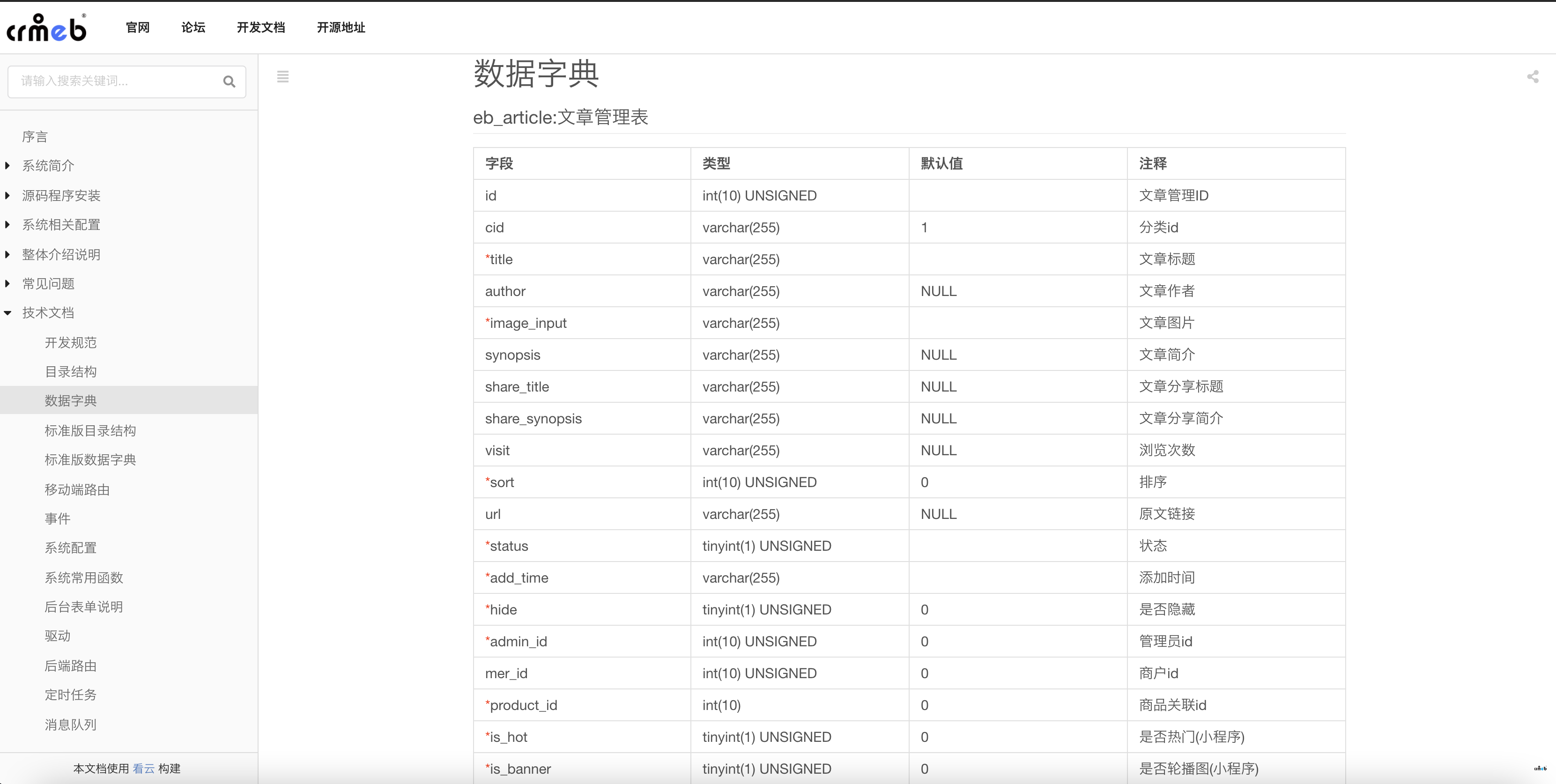Open the 后台表单说明 page
This screenshot has height=784, width=1556.
(84, 606)
